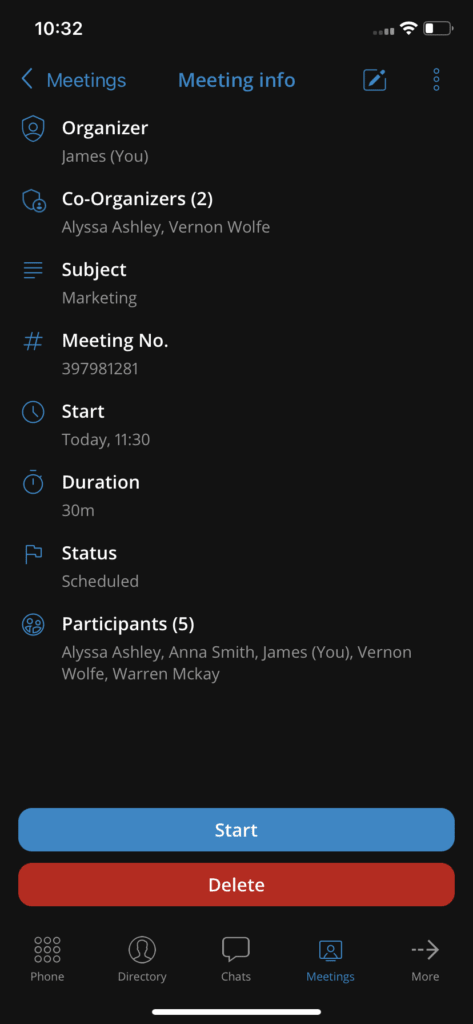Switch to the Directory tab
Viewport: 473px width, 1024px height.
[142, 958]
